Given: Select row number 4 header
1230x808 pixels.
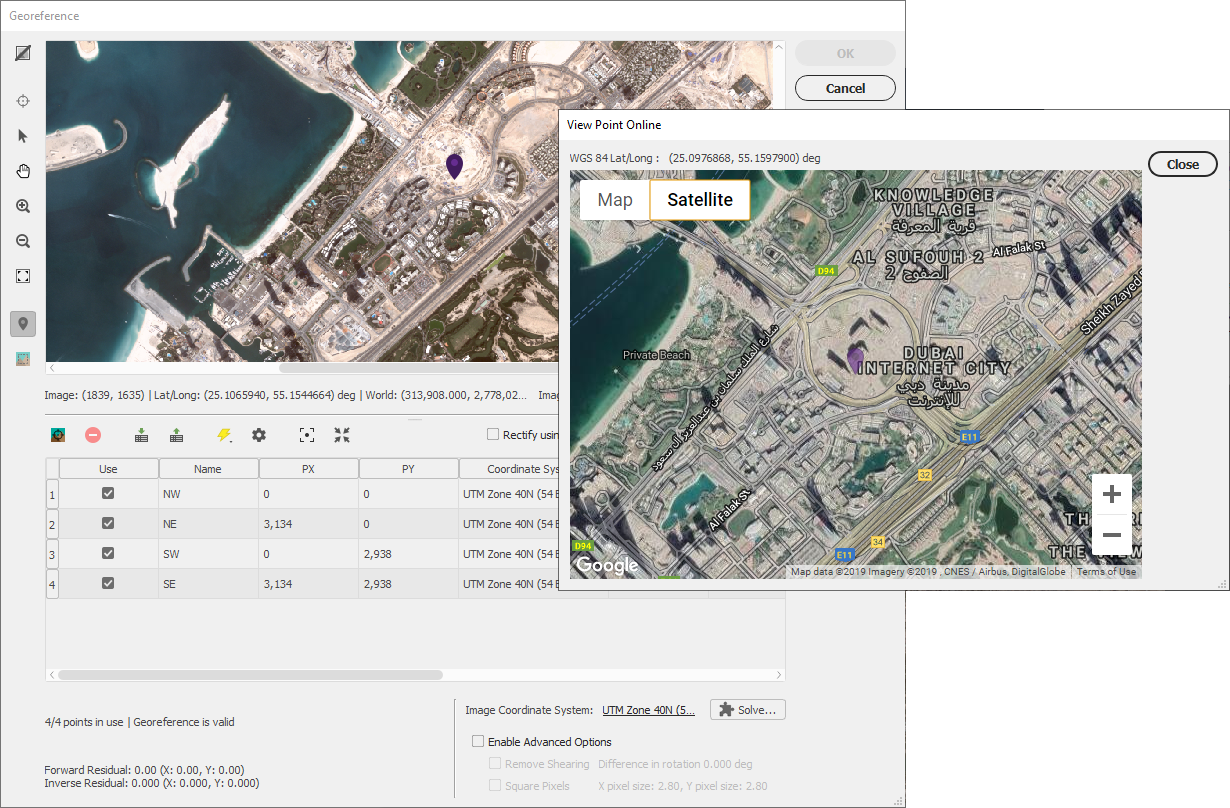Looking at the screenshot, I should 52,584.
